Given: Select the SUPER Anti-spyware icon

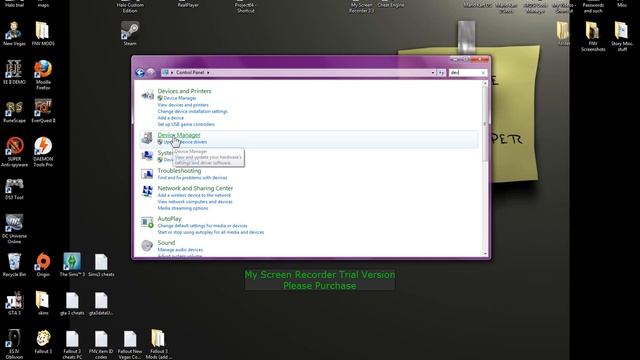Looking at the screenshot, I should (x=14, y=152).
